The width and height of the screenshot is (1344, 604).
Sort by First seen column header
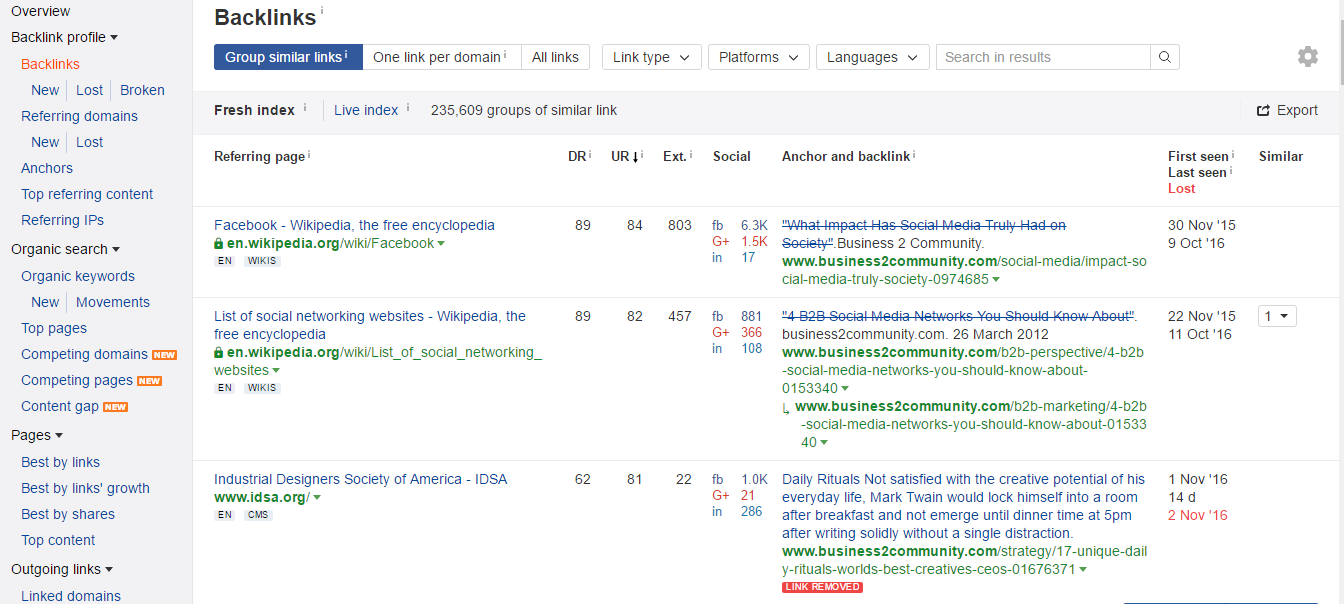click(1198, 156)
